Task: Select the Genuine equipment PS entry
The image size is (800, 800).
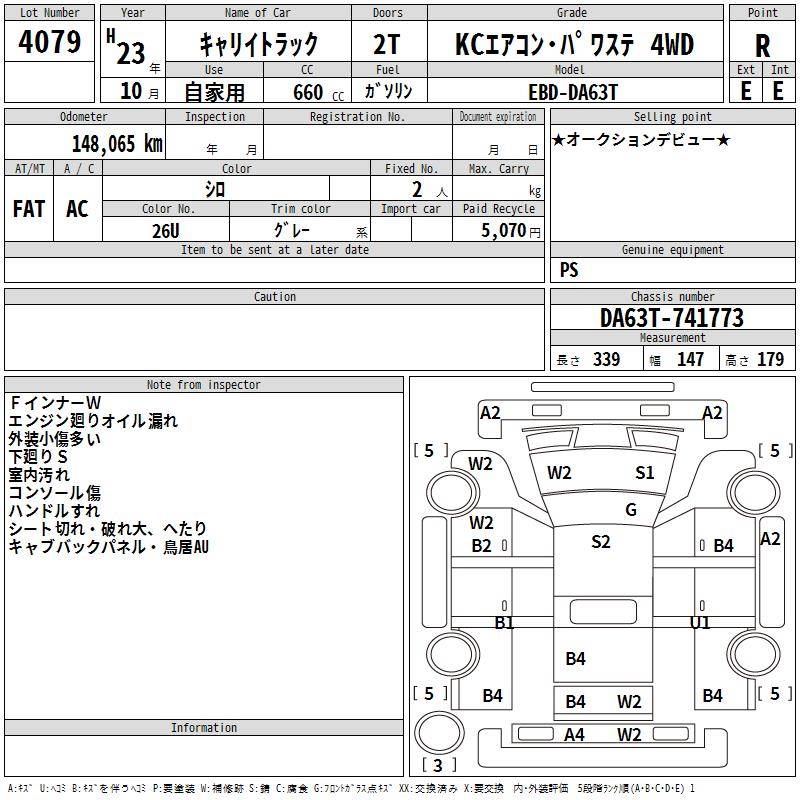Action: 569,269
